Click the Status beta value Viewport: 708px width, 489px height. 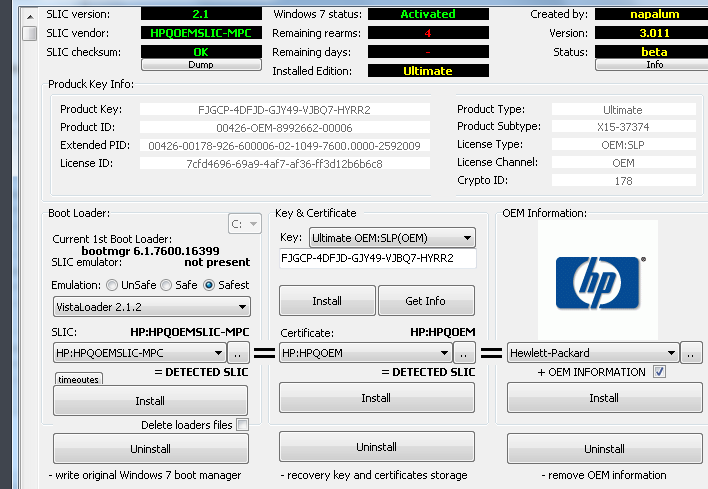pyautogui.click(x=654, y=51)
